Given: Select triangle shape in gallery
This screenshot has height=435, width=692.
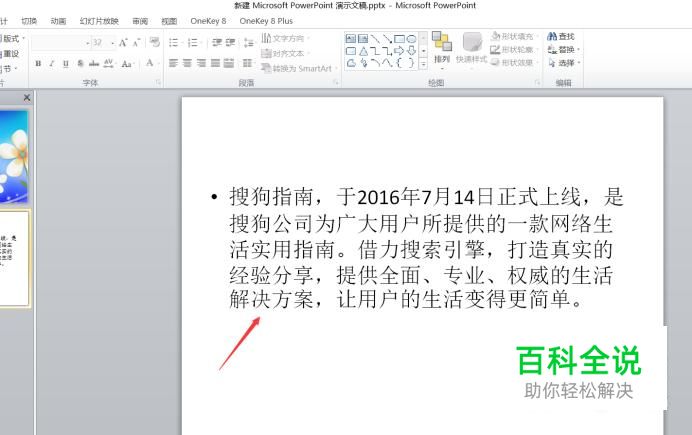Looking at the screenshot, I should 363,51.
